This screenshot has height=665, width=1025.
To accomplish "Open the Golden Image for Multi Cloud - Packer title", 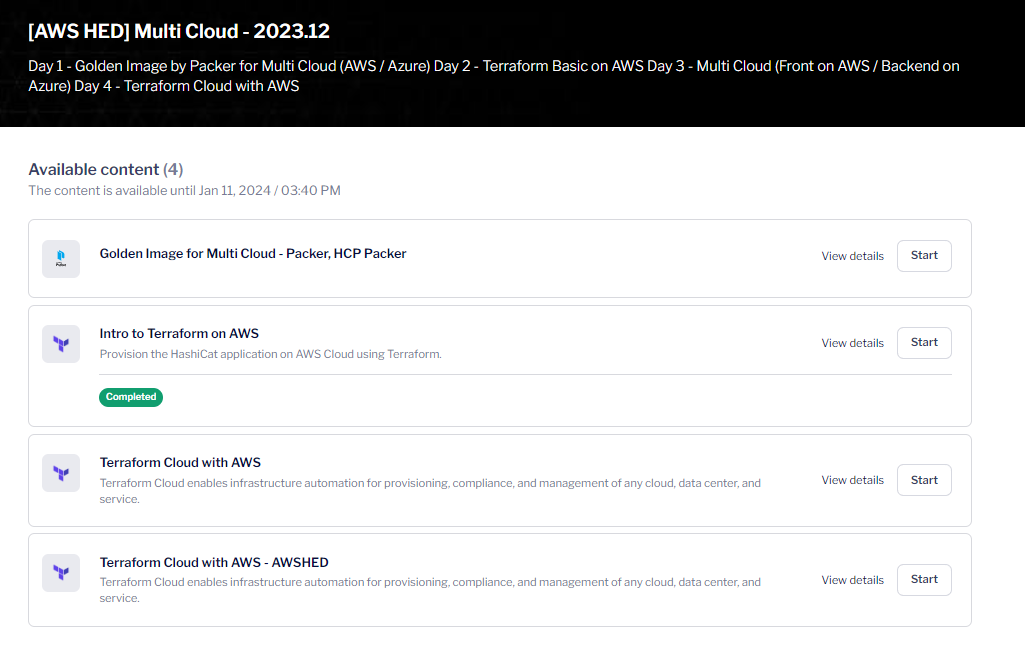I will pos(253,254).
